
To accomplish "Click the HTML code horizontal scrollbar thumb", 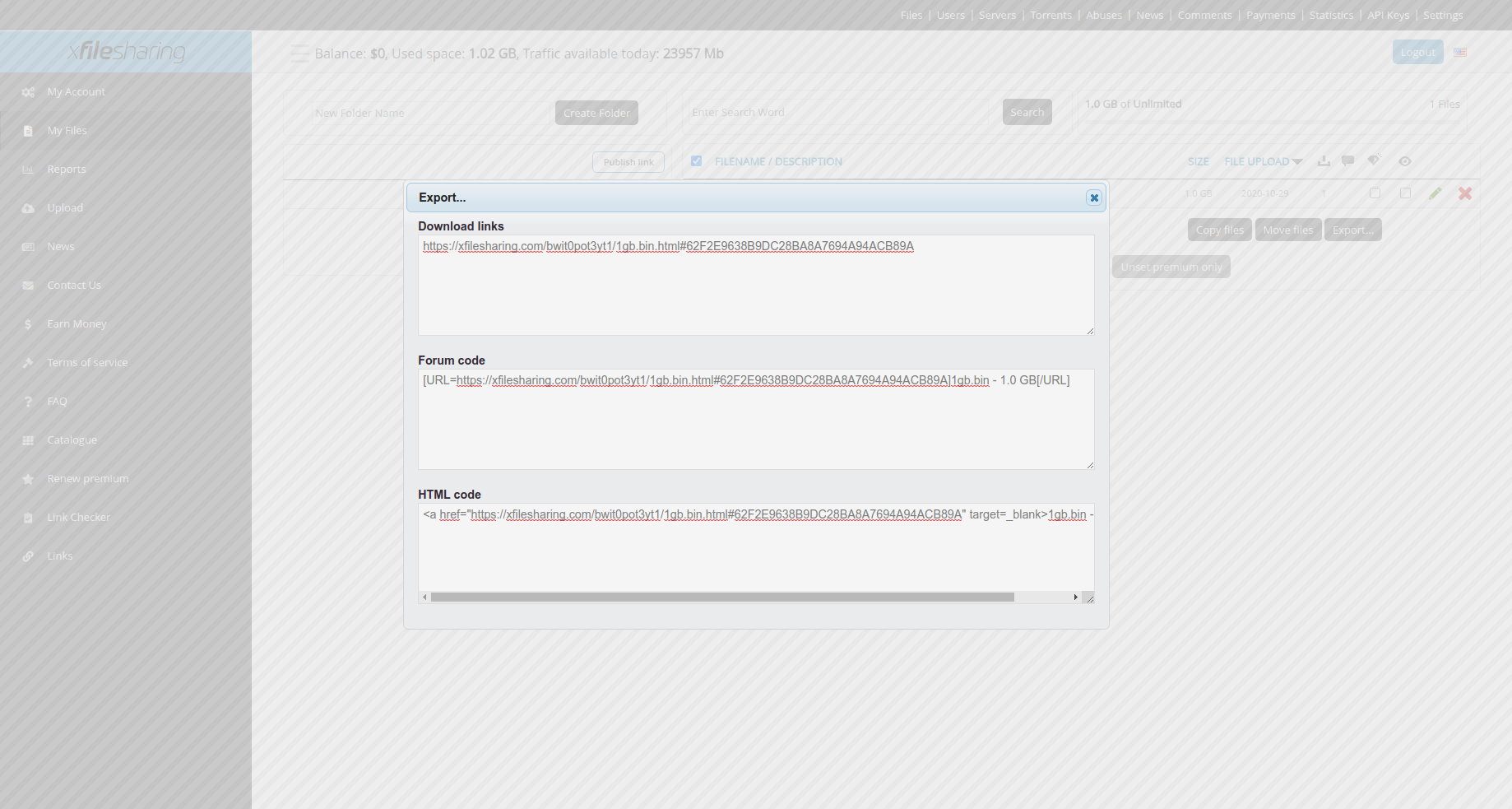I will coord(722,597).
